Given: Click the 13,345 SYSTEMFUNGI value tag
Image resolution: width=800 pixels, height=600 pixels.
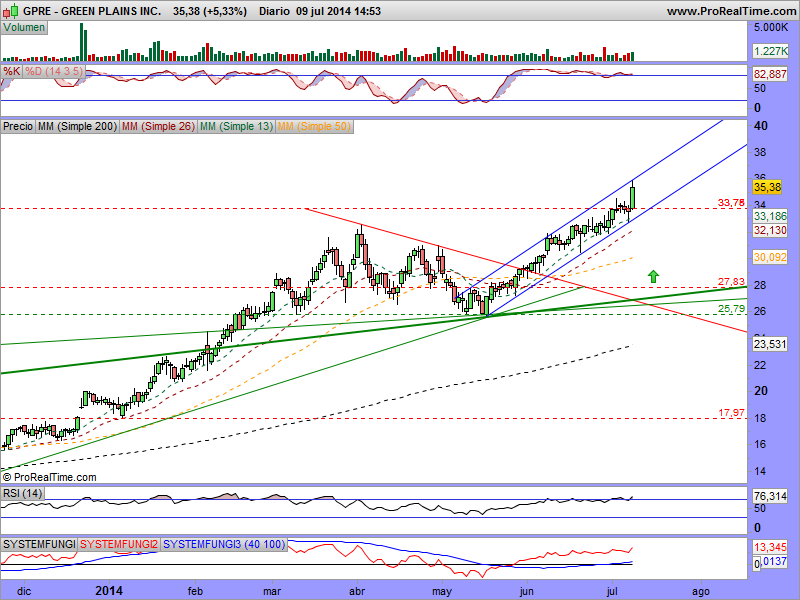Looking at the screenshot, I should click(x=770, y=547).
